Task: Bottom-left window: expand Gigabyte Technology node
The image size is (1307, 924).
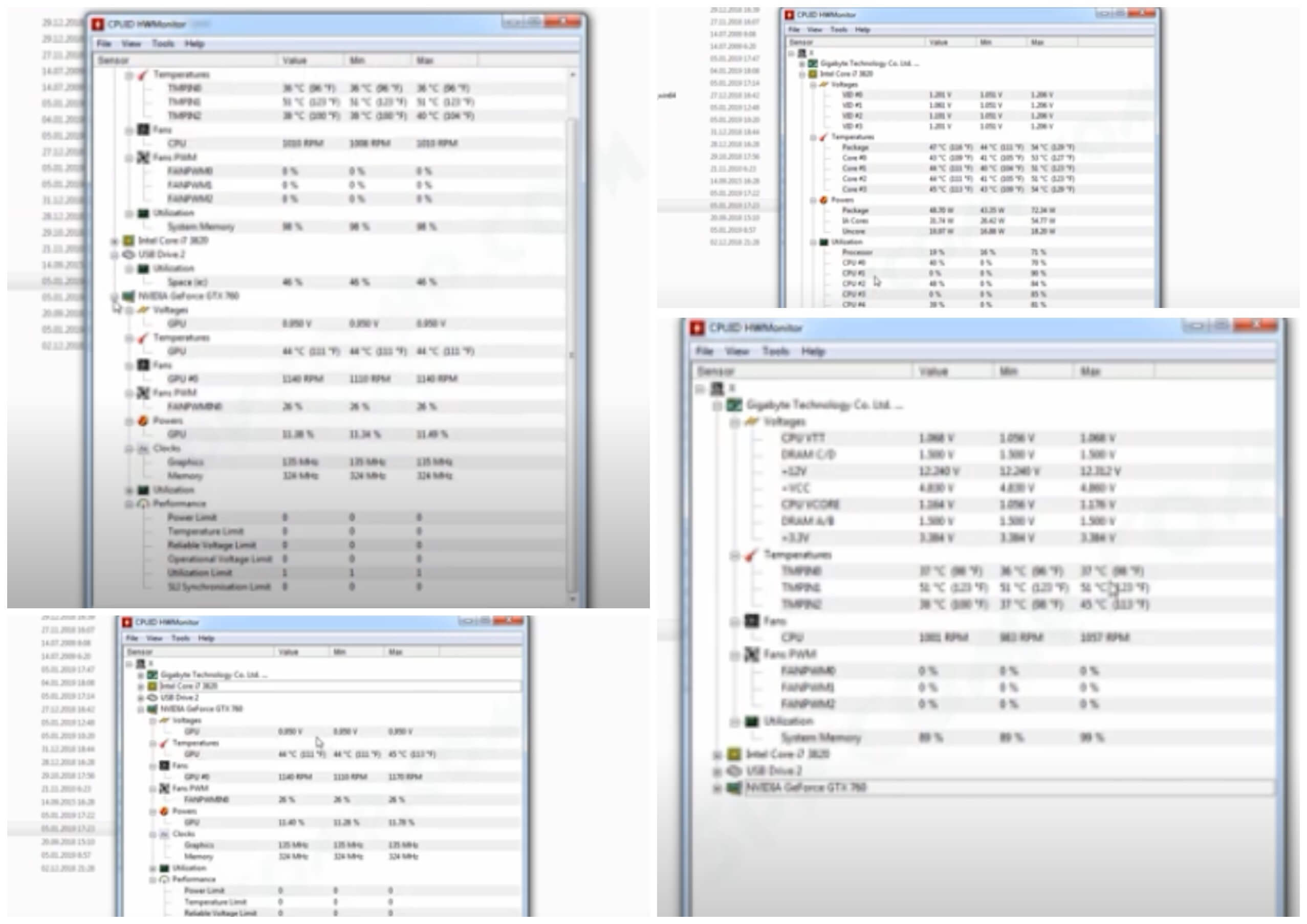Action: click(141, 675)
